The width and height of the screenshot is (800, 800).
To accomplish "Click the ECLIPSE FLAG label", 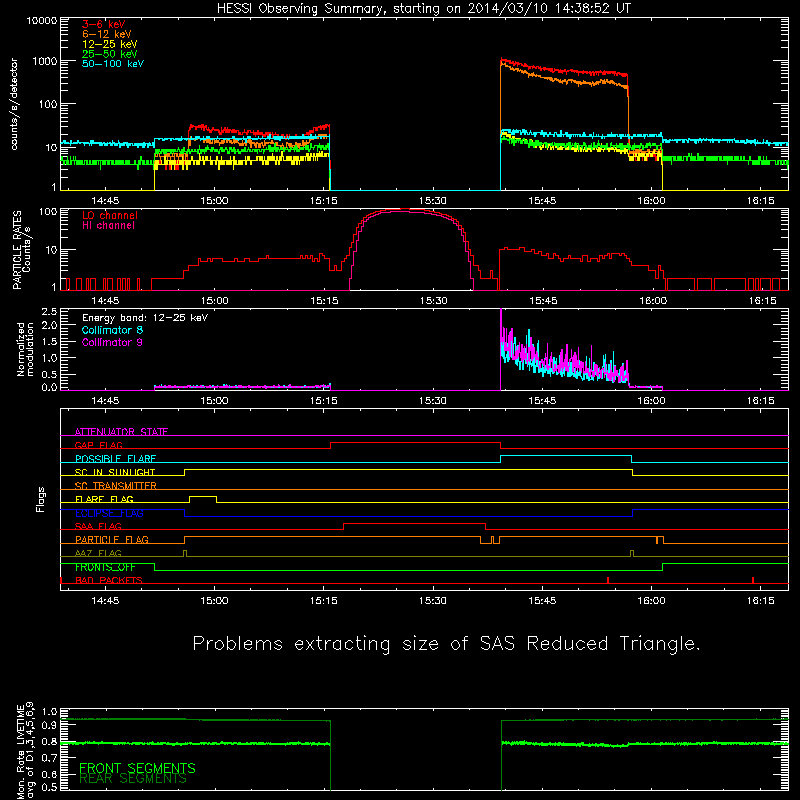I will point(109,513).
